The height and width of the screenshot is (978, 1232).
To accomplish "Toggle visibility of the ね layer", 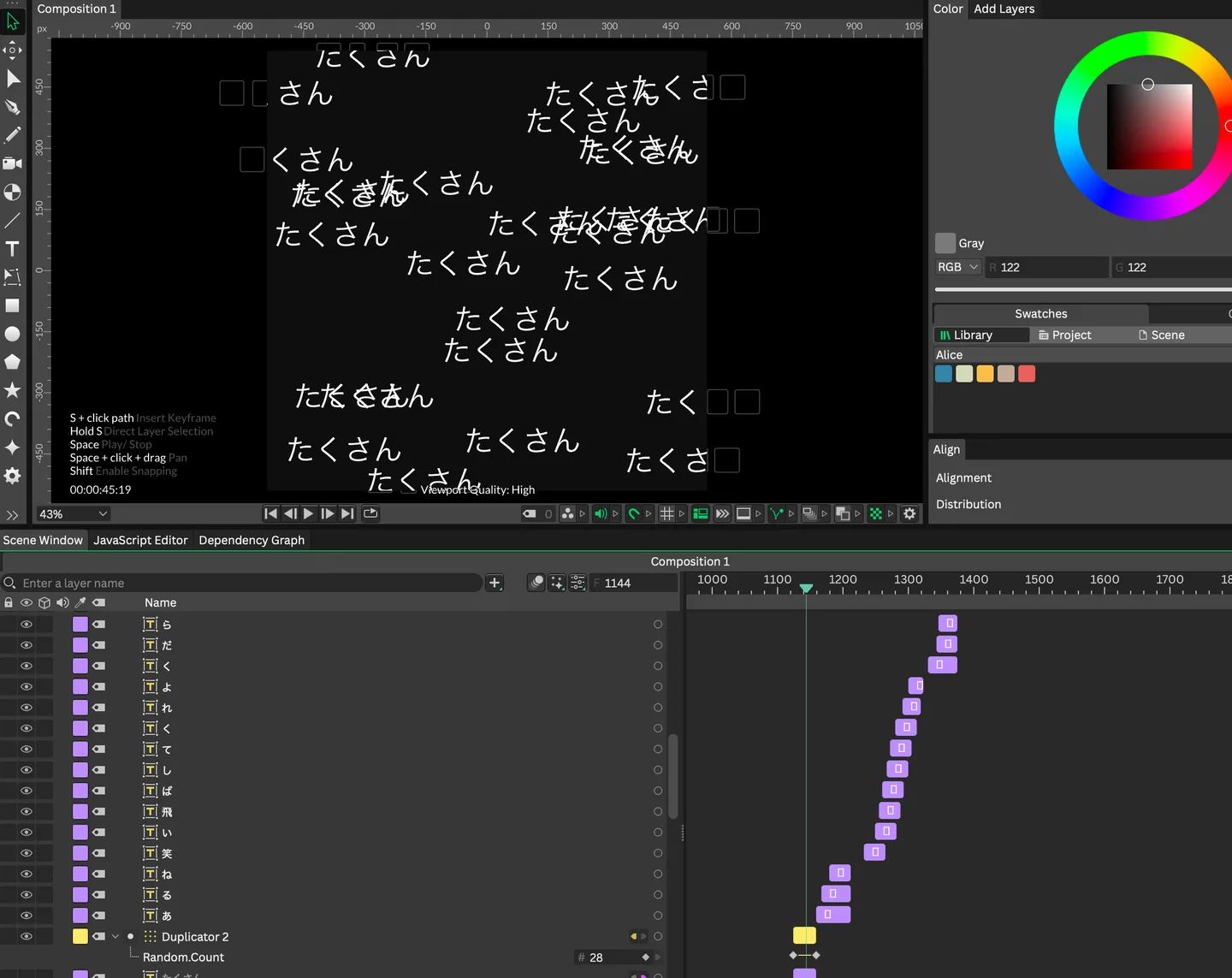I will pyautogui.click(x=27, y=874).
